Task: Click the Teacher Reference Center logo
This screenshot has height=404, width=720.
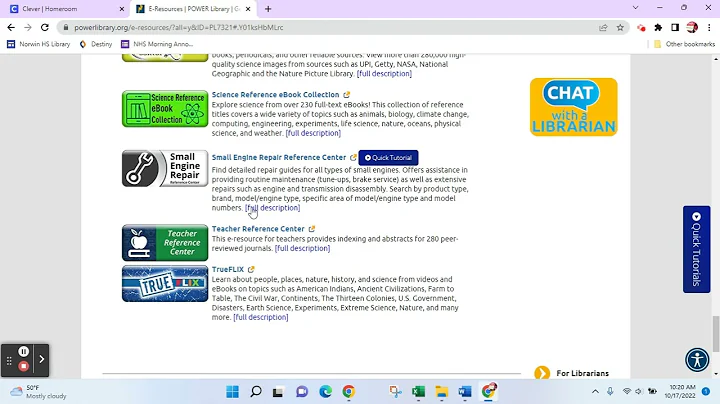Action: tap(165, 242)
